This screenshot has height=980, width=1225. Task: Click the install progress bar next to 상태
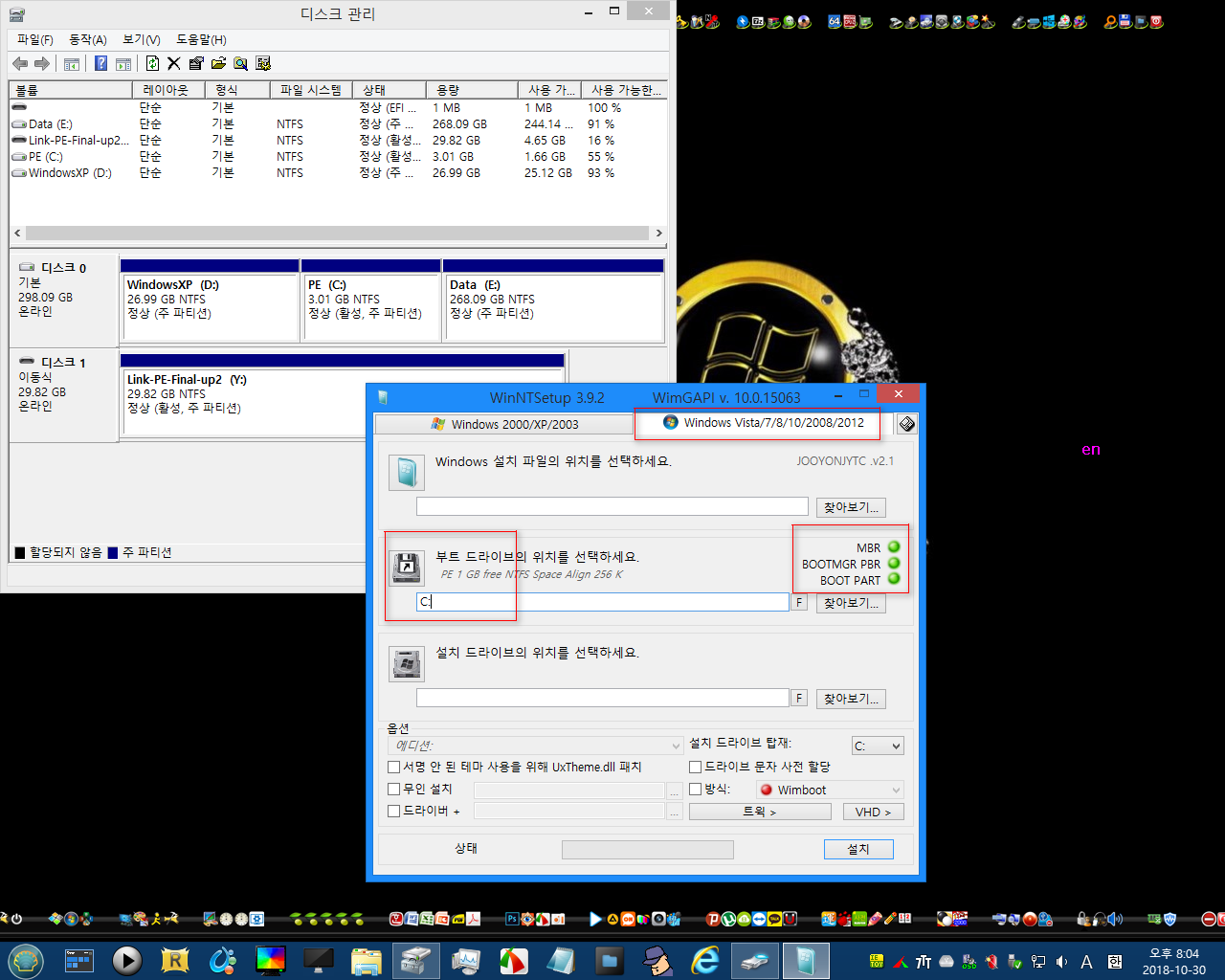[647, 850]
